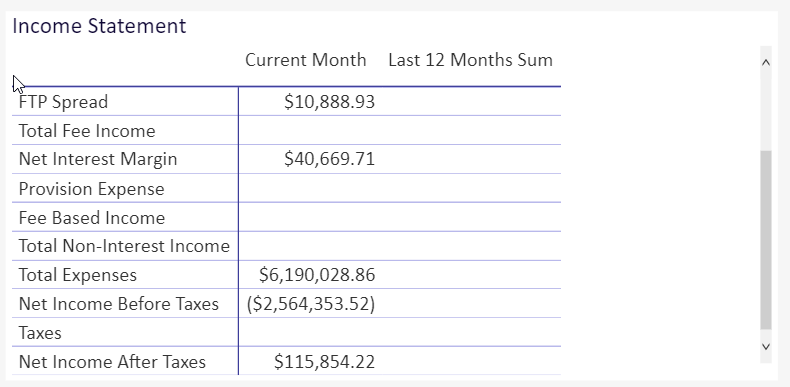Click the scrollbar track above the thumb

pyautogui.click(x=766, y=111)
